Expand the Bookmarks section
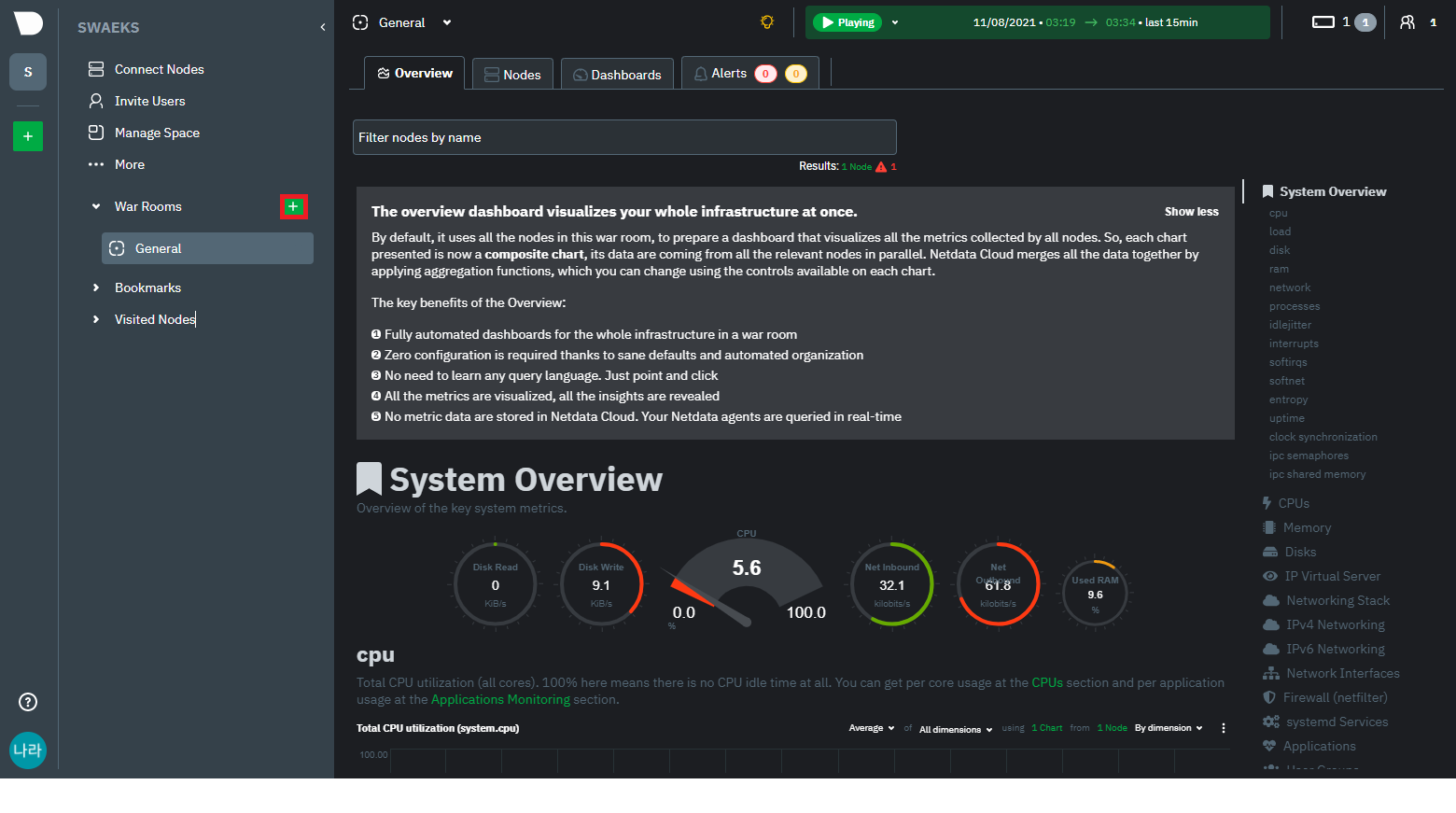The image size is (1456, 813). point(96,287)
